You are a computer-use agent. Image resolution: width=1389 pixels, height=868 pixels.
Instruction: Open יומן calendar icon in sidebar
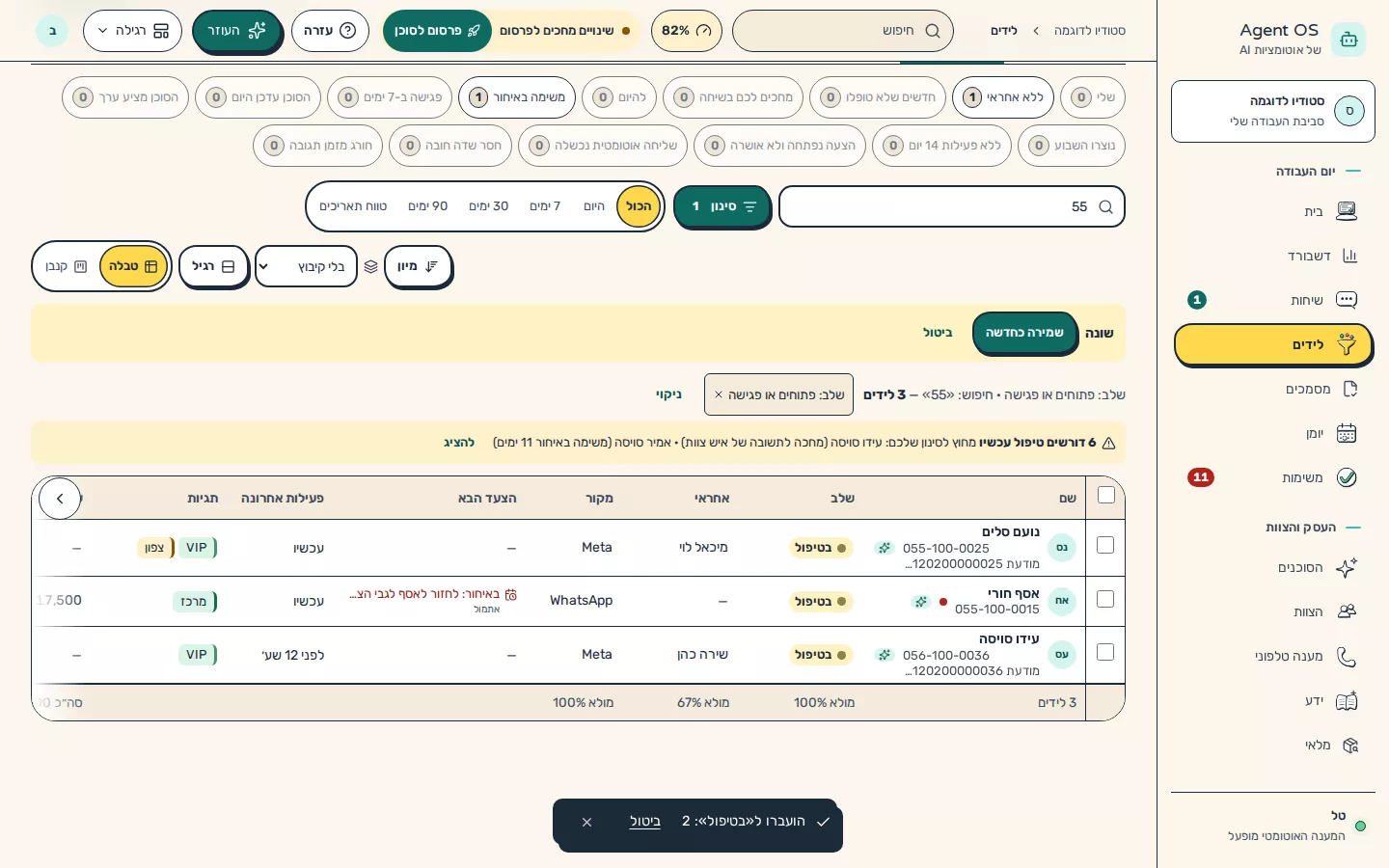click(x=1347, y=433)
